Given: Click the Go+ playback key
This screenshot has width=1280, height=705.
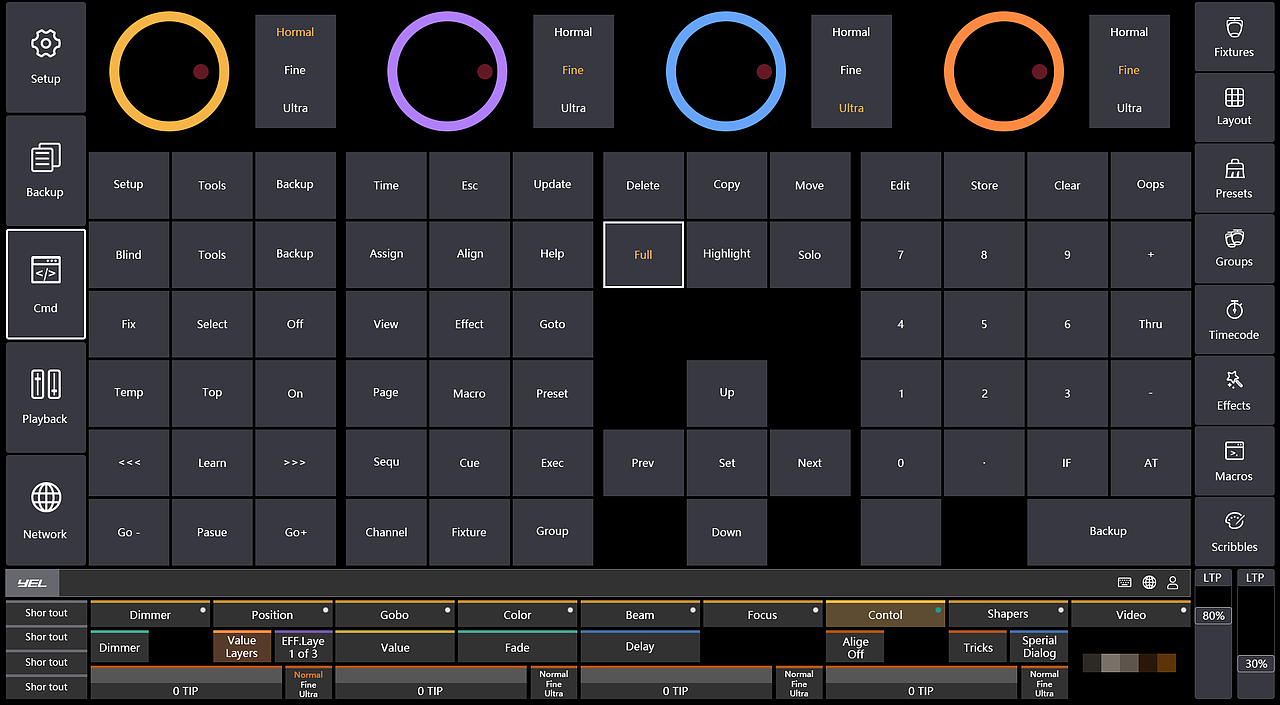Looking at the screenshot, I should [295, 532].
